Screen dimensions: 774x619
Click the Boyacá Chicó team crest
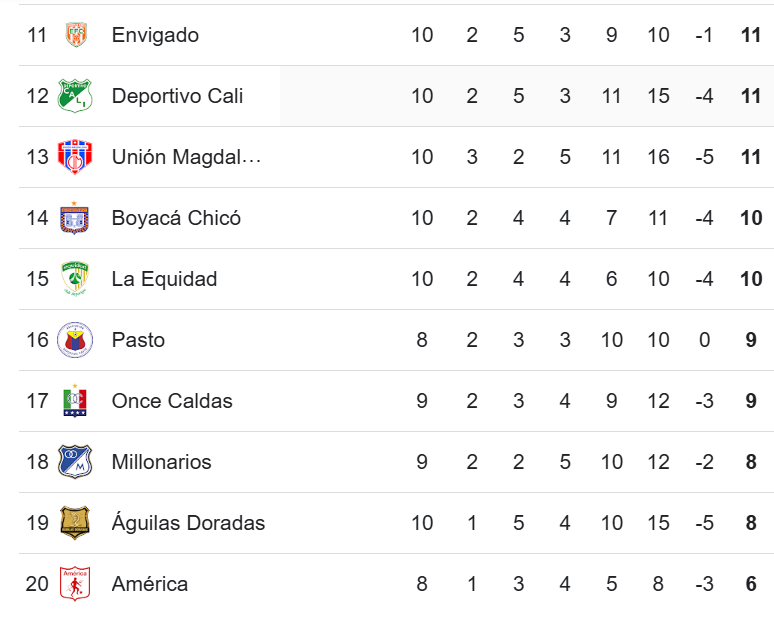75,218
